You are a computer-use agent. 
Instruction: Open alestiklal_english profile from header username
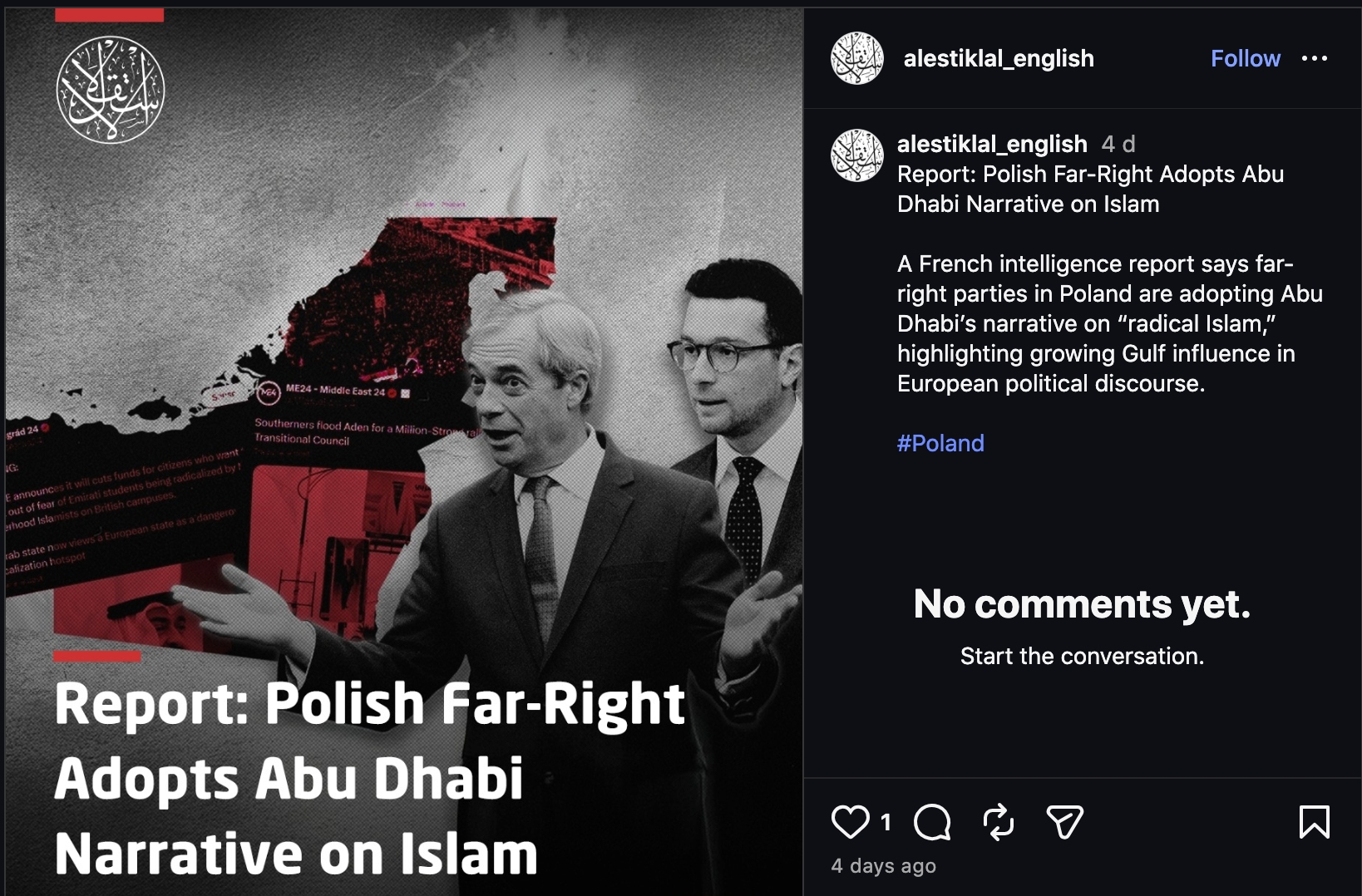click(x=999, y=58)
